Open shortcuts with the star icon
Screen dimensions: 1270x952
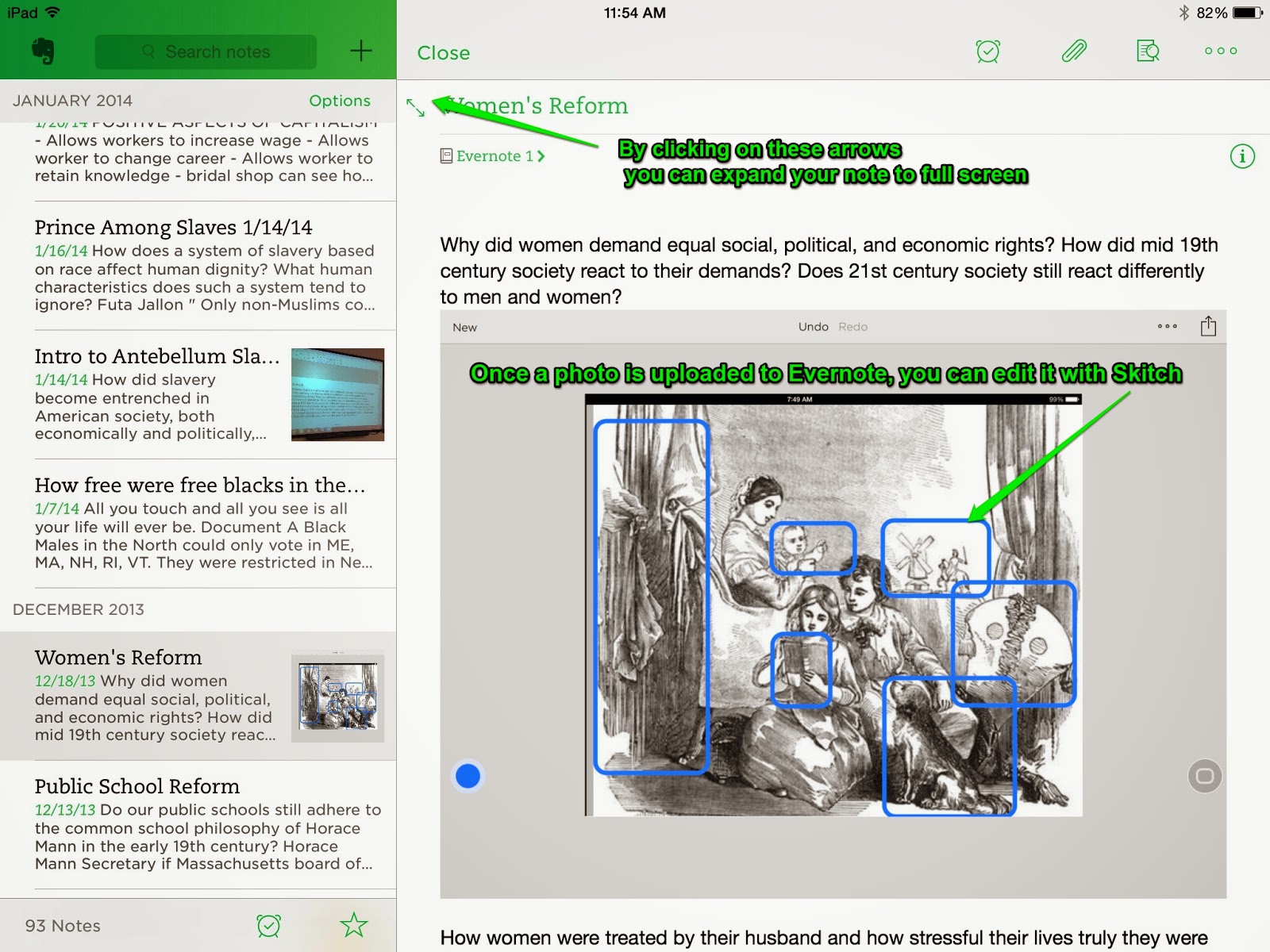354,925
